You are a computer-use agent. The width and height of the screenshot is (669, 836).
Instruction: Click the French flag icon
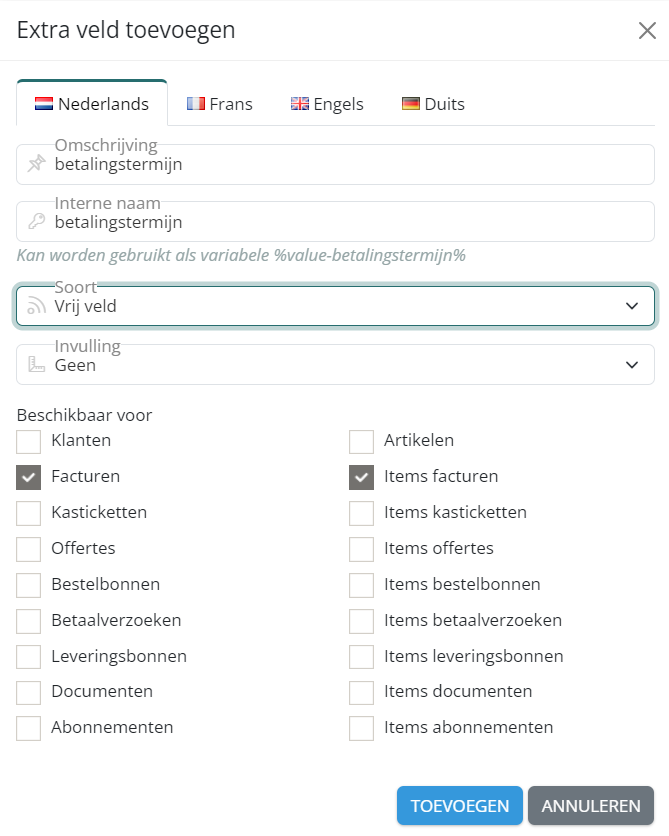(196, 104)
